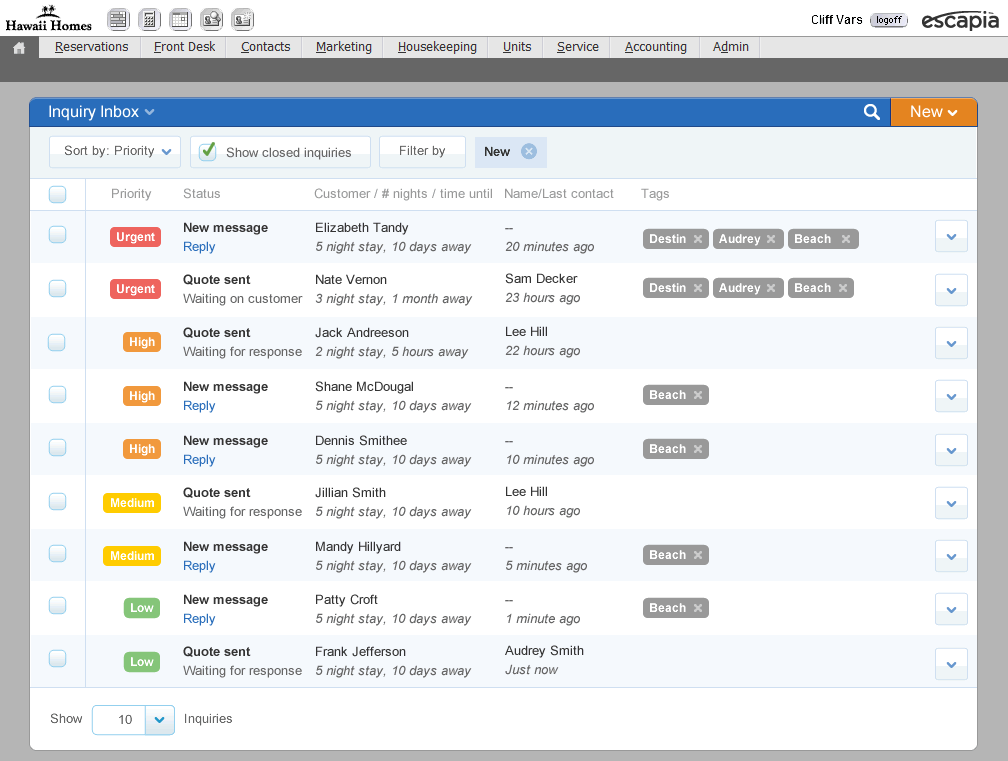Open the Show 10 inquiries dropdown
The width and height of the screenshot is (1008, 761).
160,720
